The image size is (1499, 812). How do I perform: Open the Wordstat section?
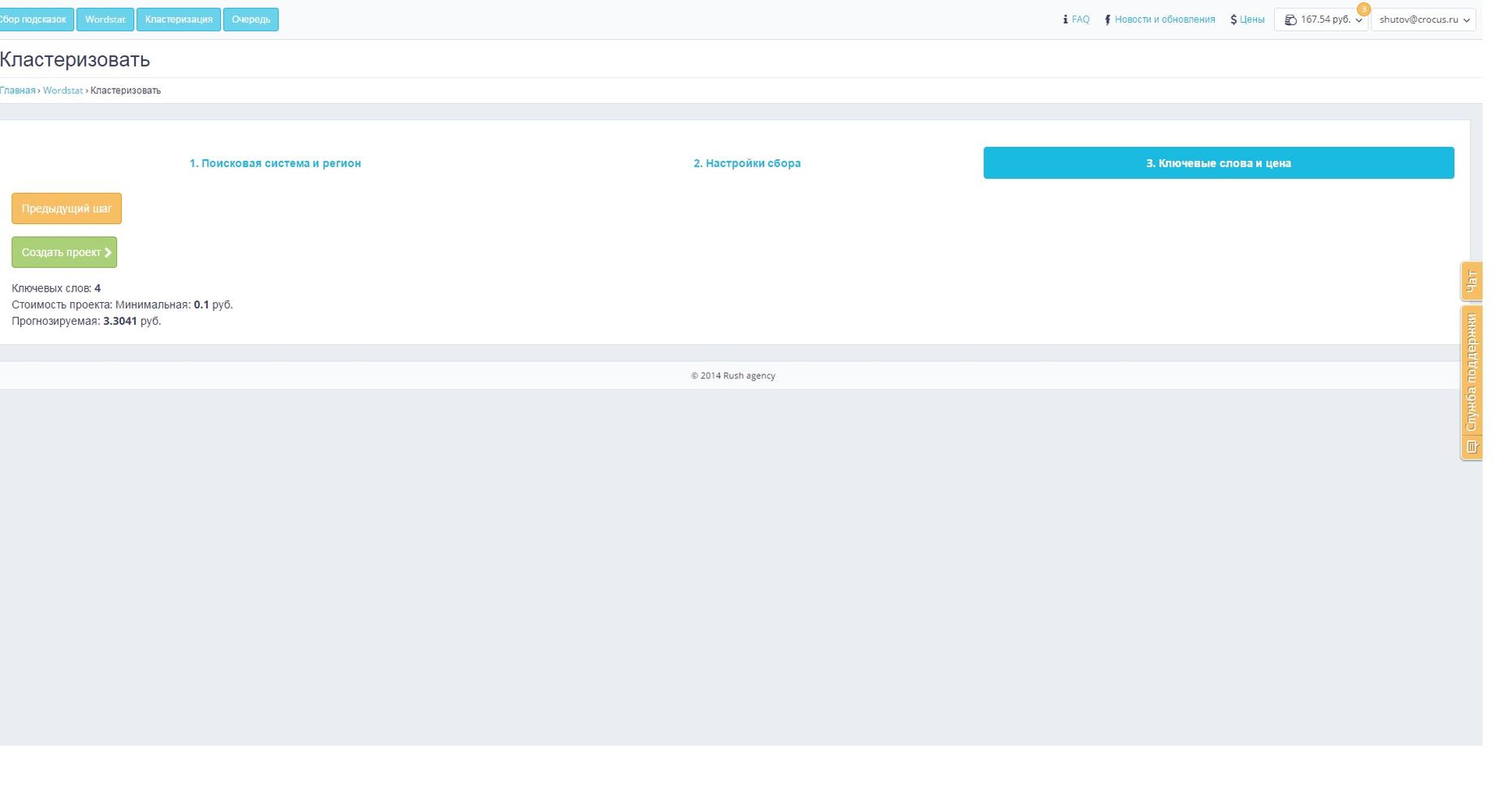105,19
